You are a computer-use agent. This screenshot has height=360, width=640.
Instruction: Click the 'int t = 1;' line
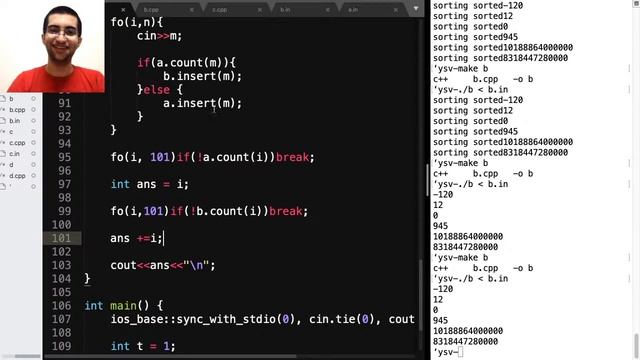click(x=143, y=346)
